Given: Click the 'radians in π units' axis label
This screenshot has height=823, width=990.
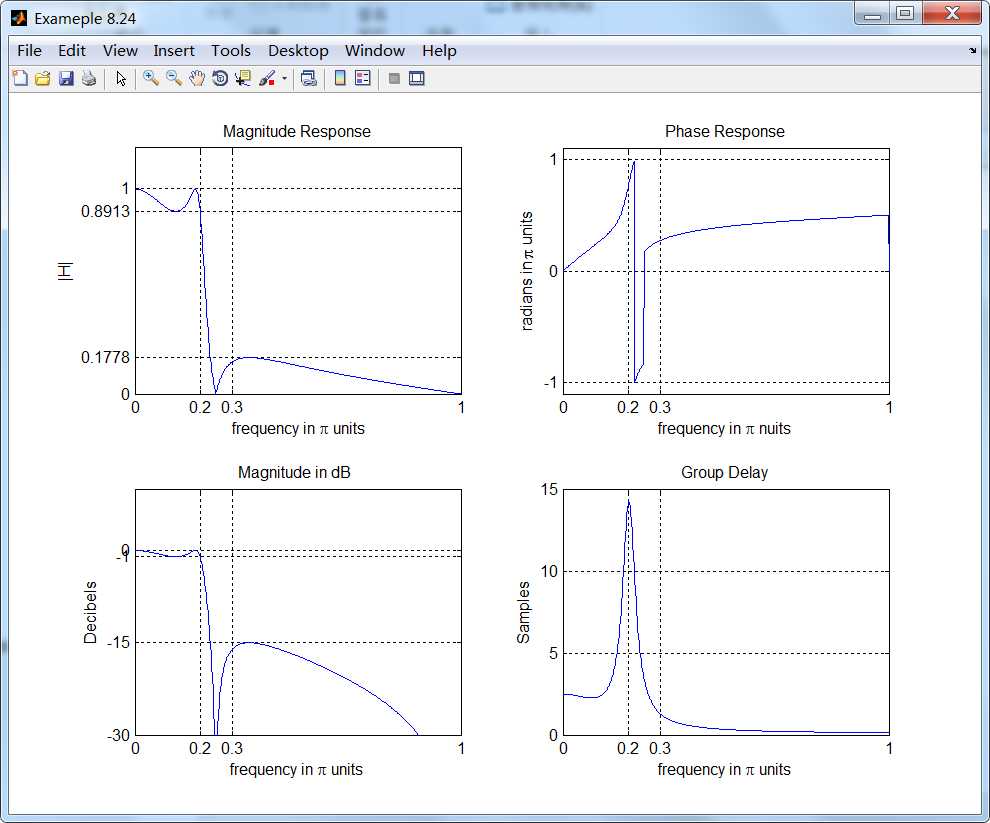Looking at the screenshot, I should [527, 271].
